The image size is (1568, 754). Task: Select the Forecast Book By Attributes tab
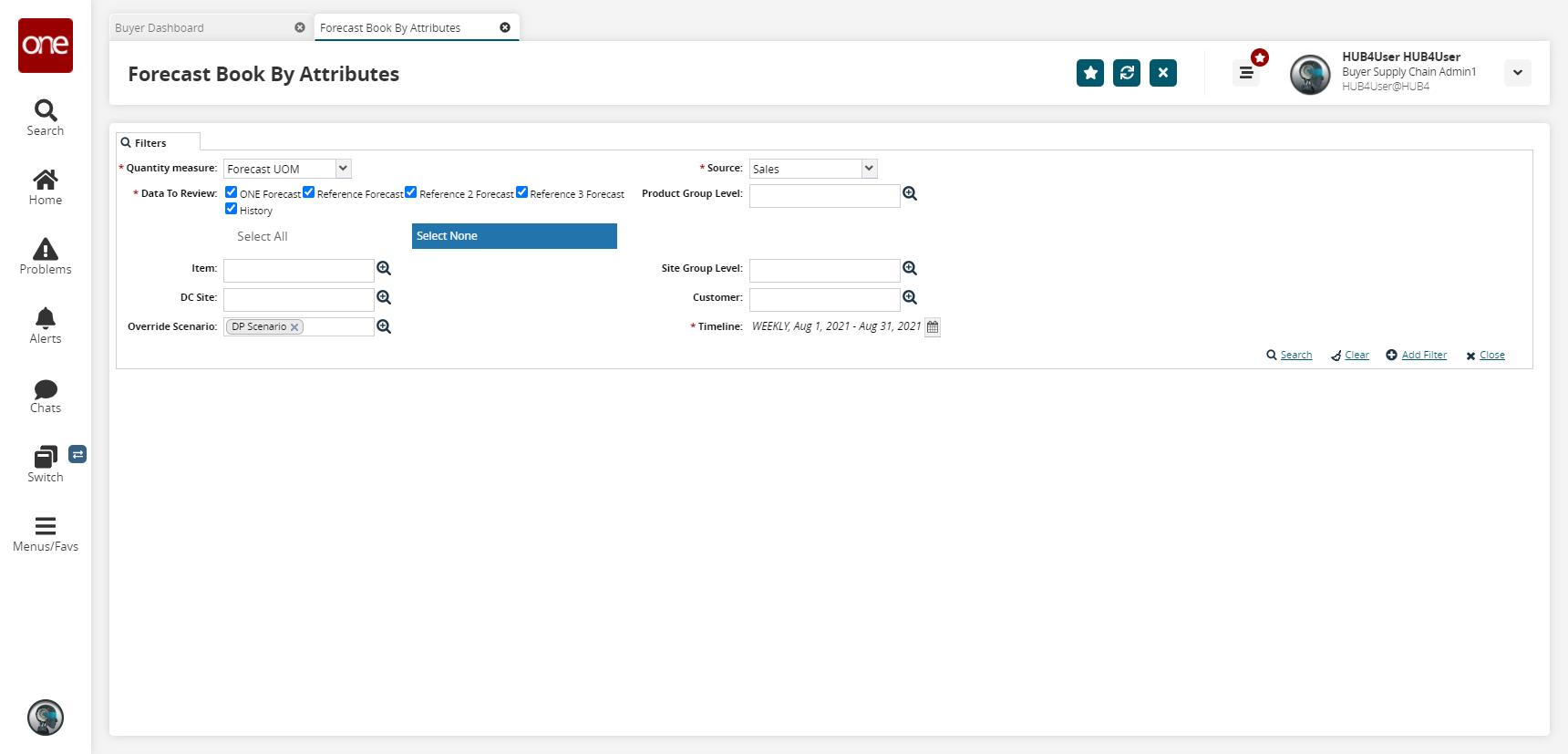417,27
